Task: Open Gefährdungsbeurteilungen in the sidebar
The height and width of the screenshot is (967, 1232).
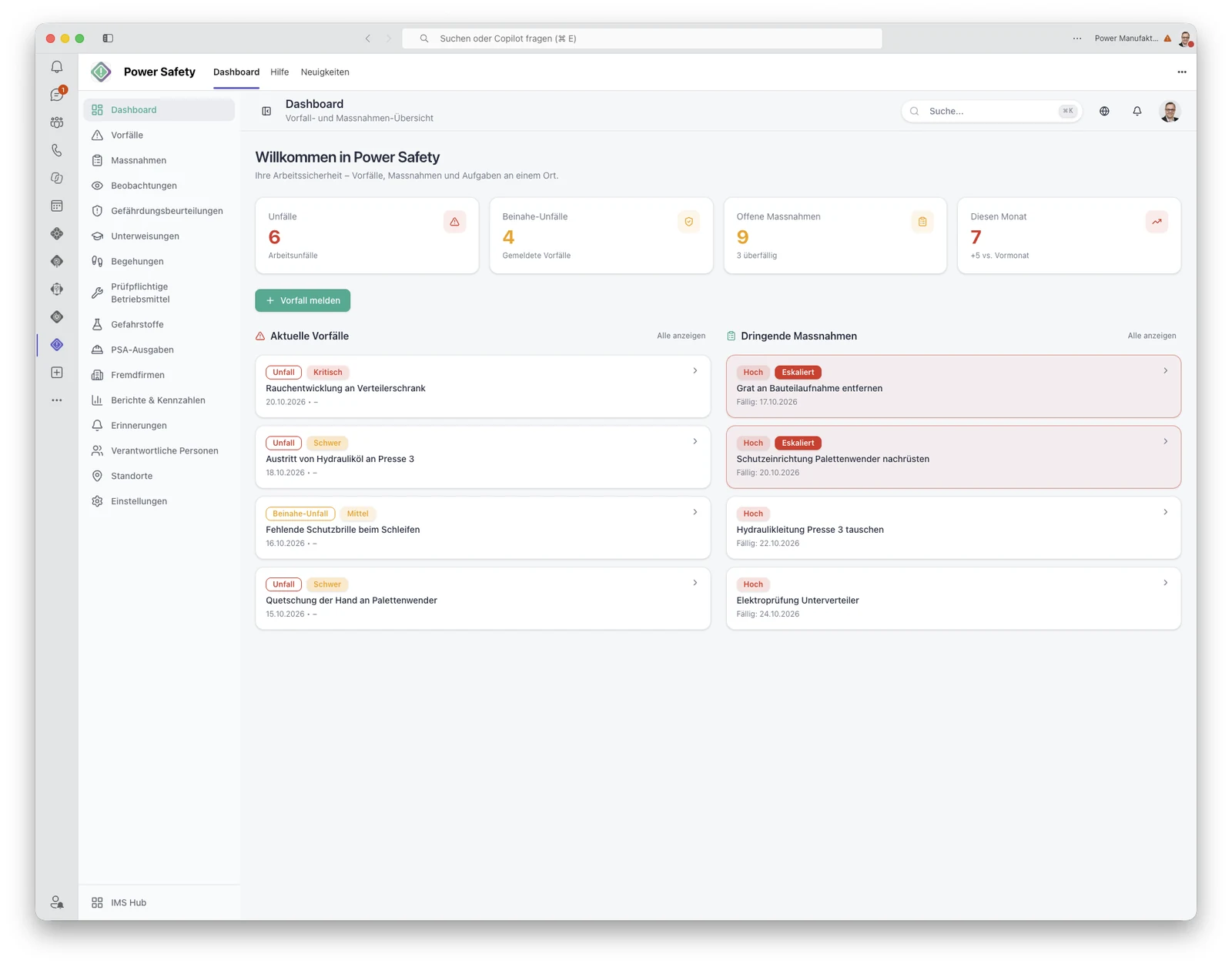Action: pos(159,211)
